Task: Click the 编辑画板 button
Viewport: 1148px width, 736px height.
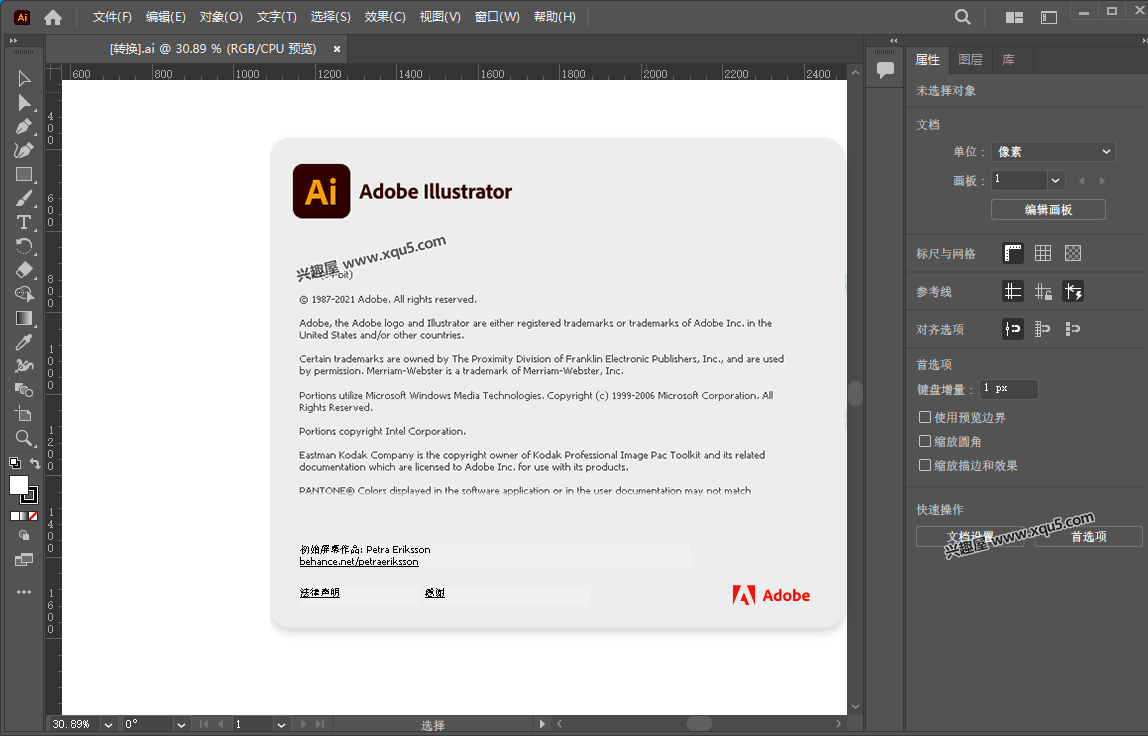Action: [1047, 209]
